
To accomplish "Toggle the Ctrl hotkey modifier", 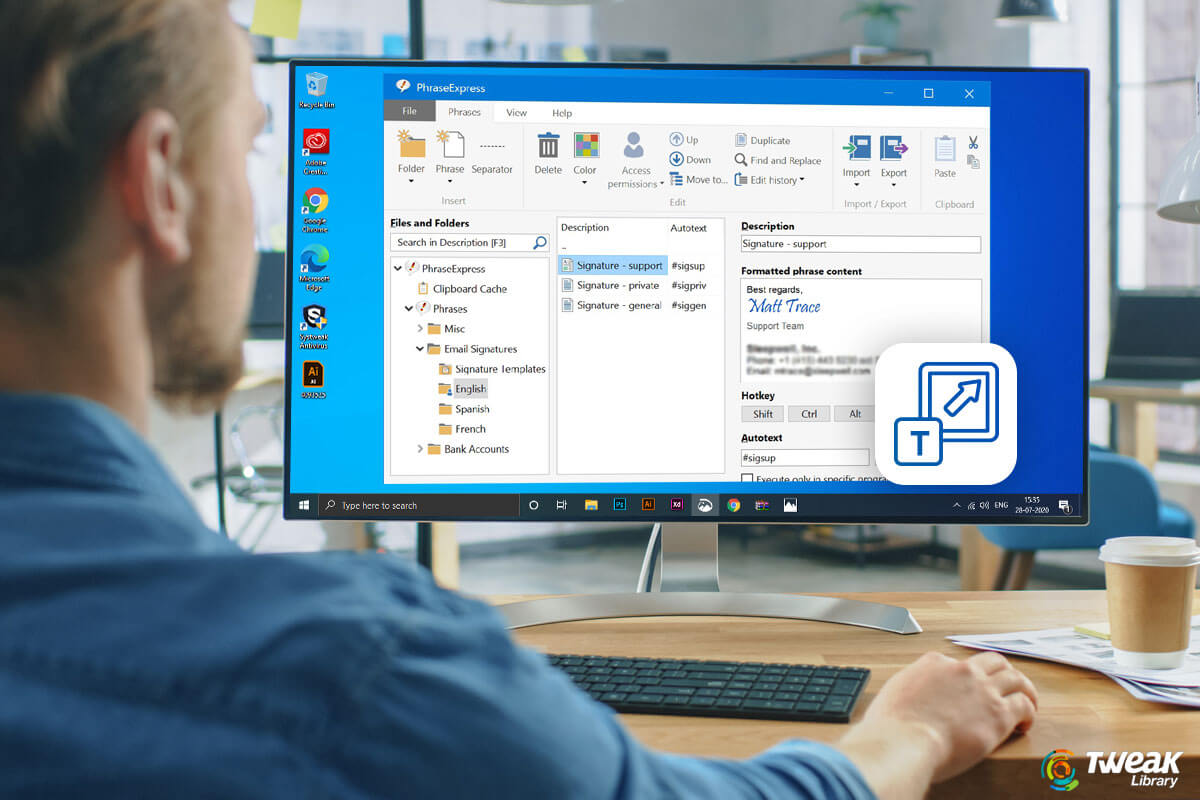I will [808, 413].
